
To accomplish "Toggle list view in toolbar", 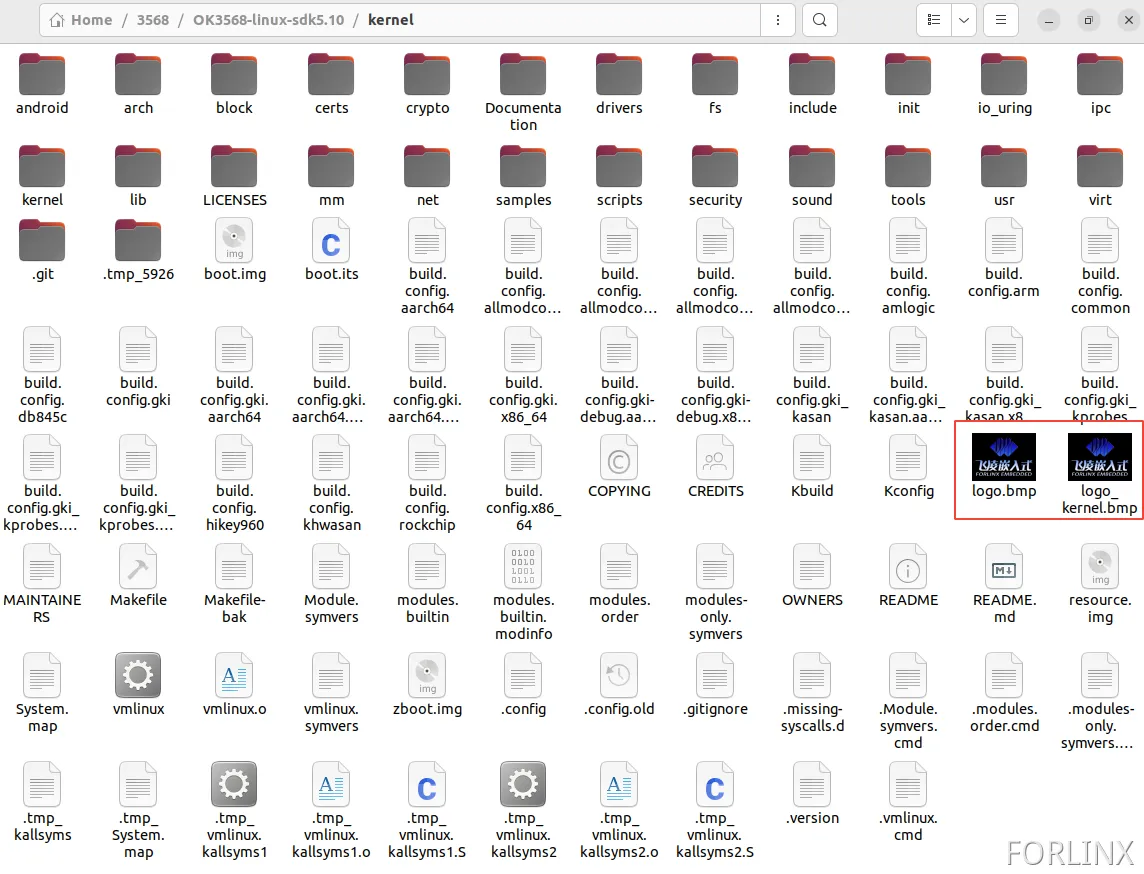I will pos(933,20).
